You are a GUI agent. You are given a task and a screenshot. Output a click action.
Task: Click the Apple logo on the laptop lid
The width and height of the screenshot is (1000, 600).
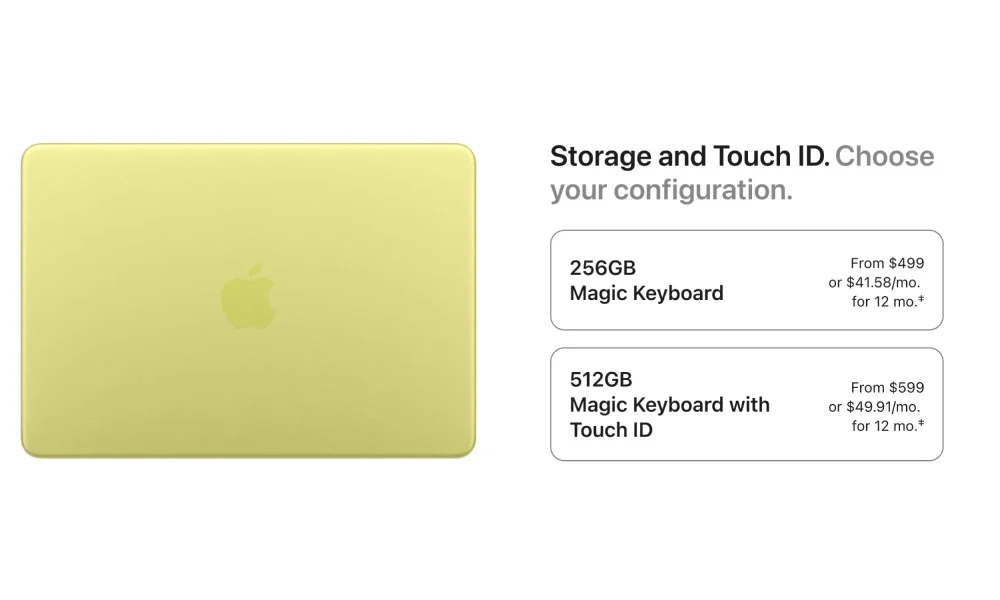pyautogui.click(x=247, y=297)
